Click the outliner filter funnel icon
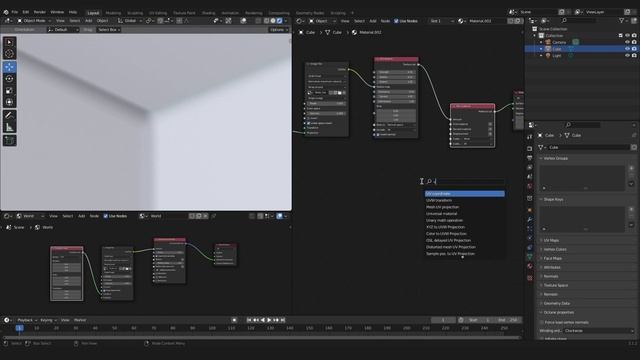This screenshot has width=640, height=360. coord(622,21)
